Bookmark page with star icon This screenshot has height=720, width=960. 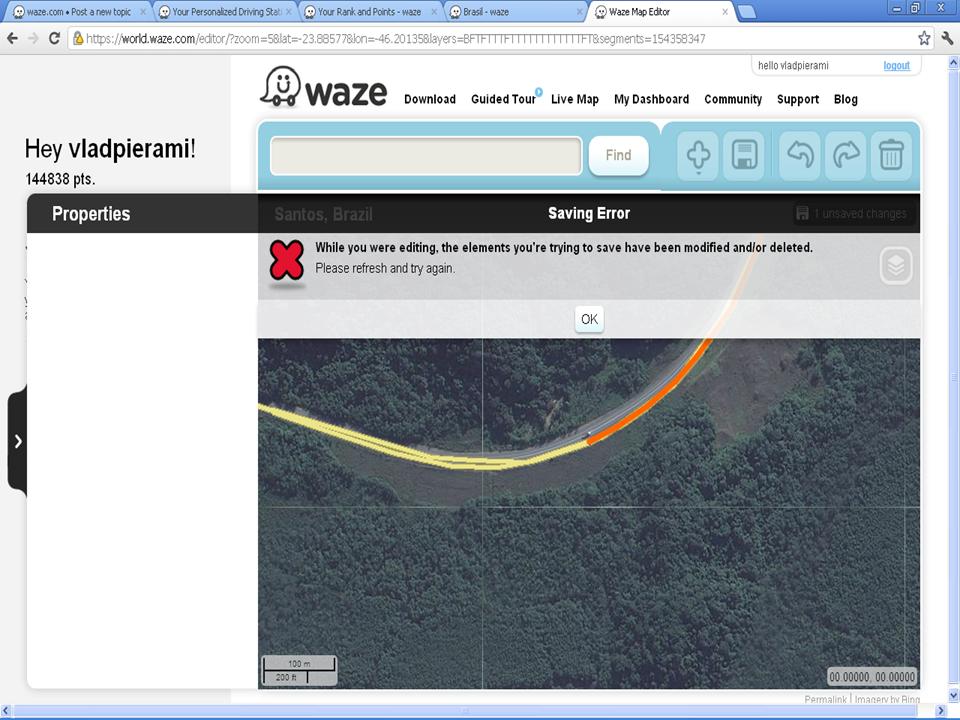click(x=924, y=38)
